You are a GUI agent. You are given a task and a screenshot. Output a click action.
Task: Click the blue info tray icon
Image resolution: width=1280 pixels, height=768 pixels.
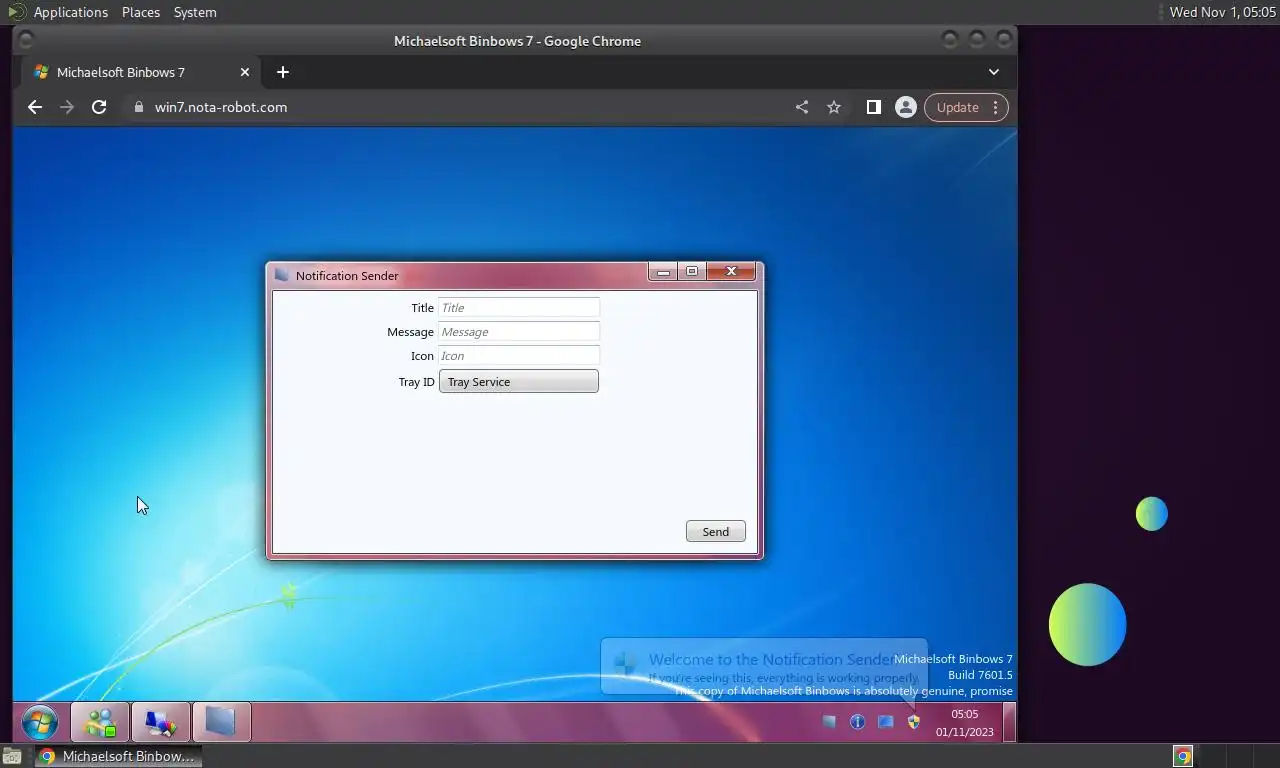pos(857,722)
